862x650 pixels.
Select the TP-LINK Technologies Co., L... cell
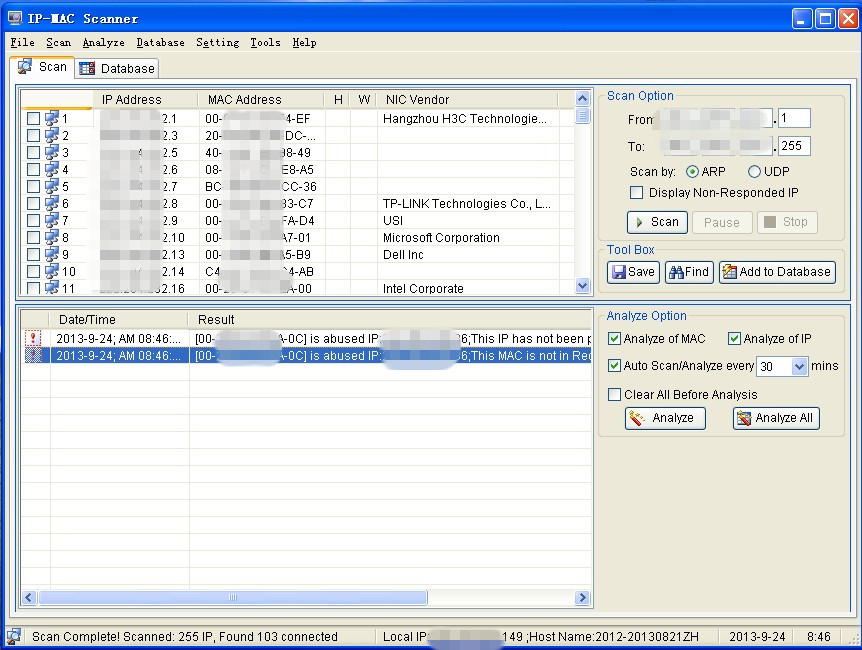point(467,203)
